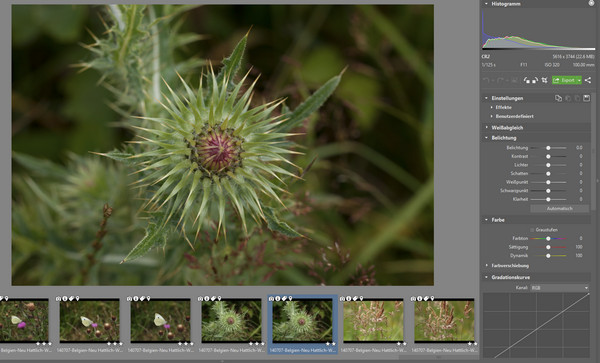600x363 pixels.
Task: Click the Automatisch exposure button
Action: click(x=559, y=208)
